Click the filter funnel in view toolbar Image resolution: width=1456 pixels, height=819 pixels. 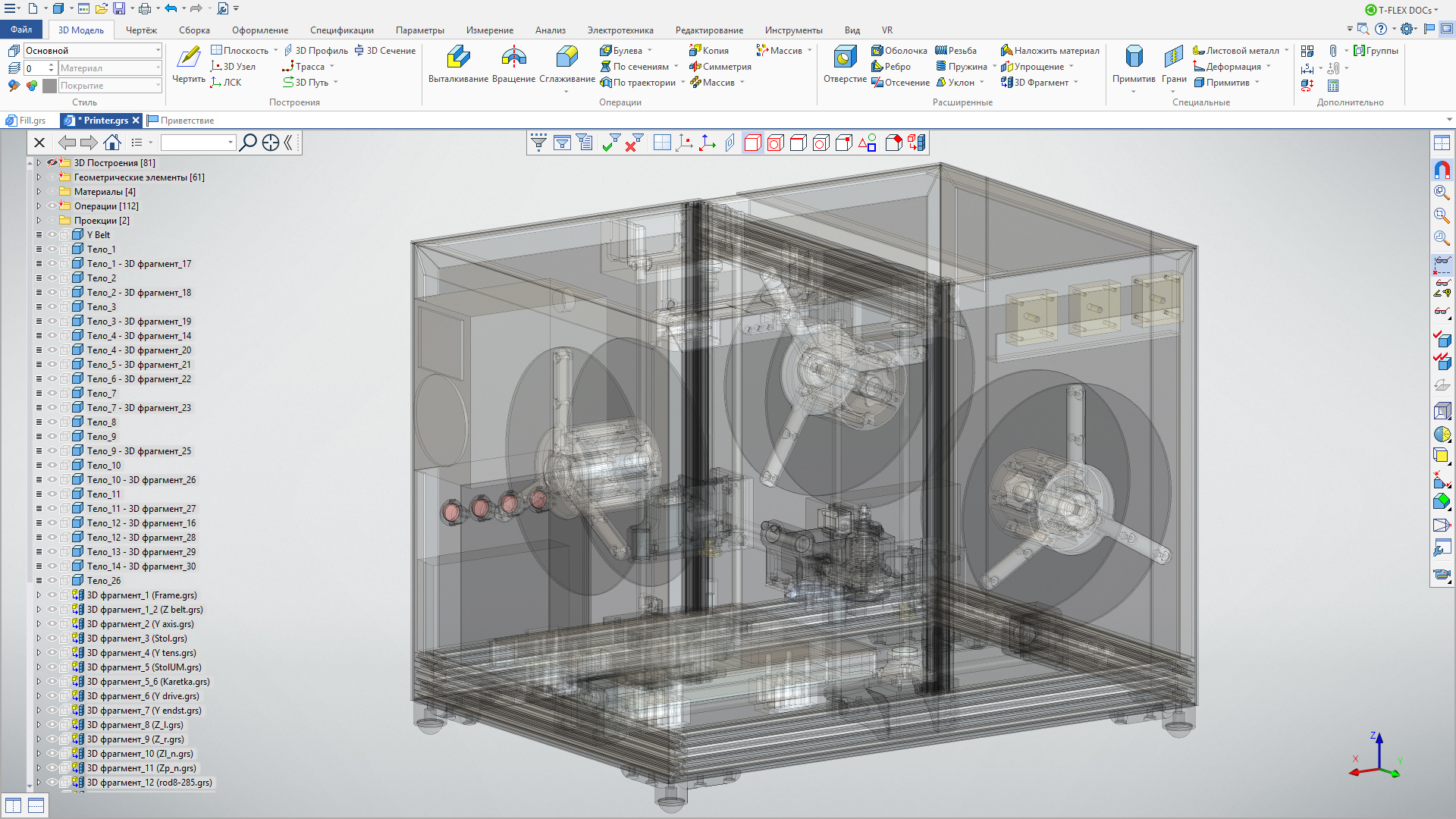538,143
